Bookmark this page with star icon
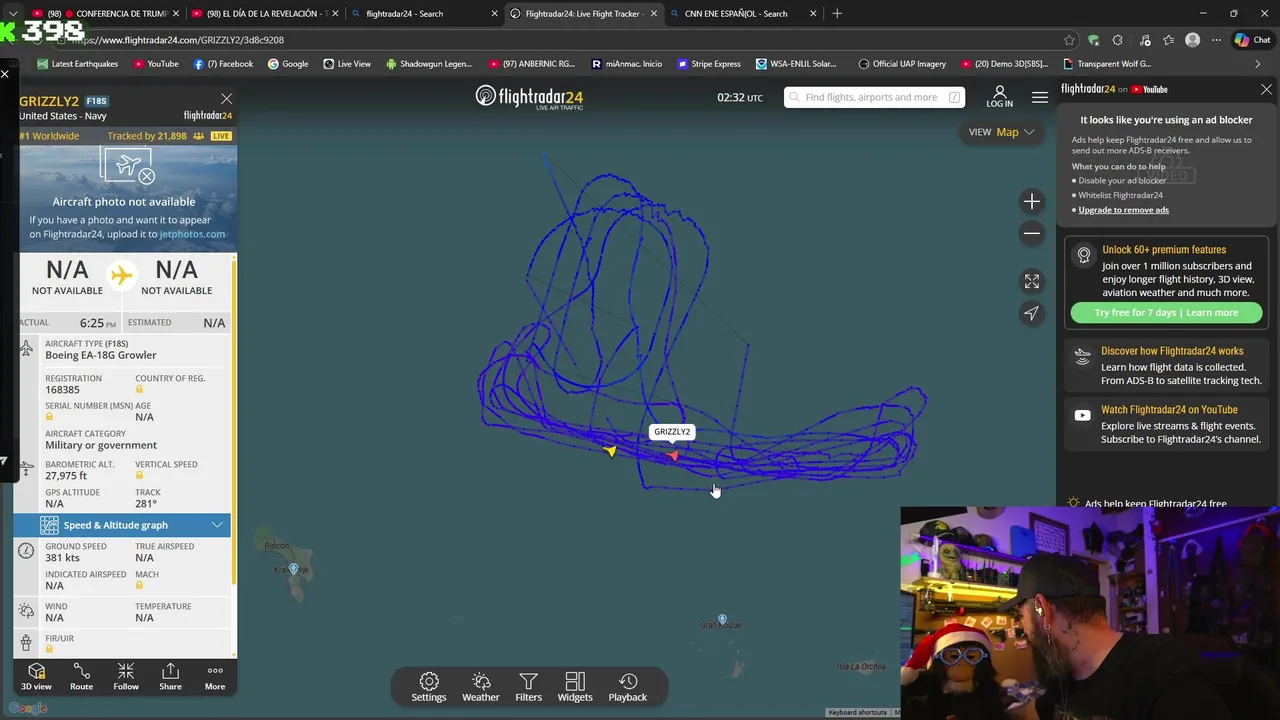This screenshot has height=720, width=1280. (1069, 40)
